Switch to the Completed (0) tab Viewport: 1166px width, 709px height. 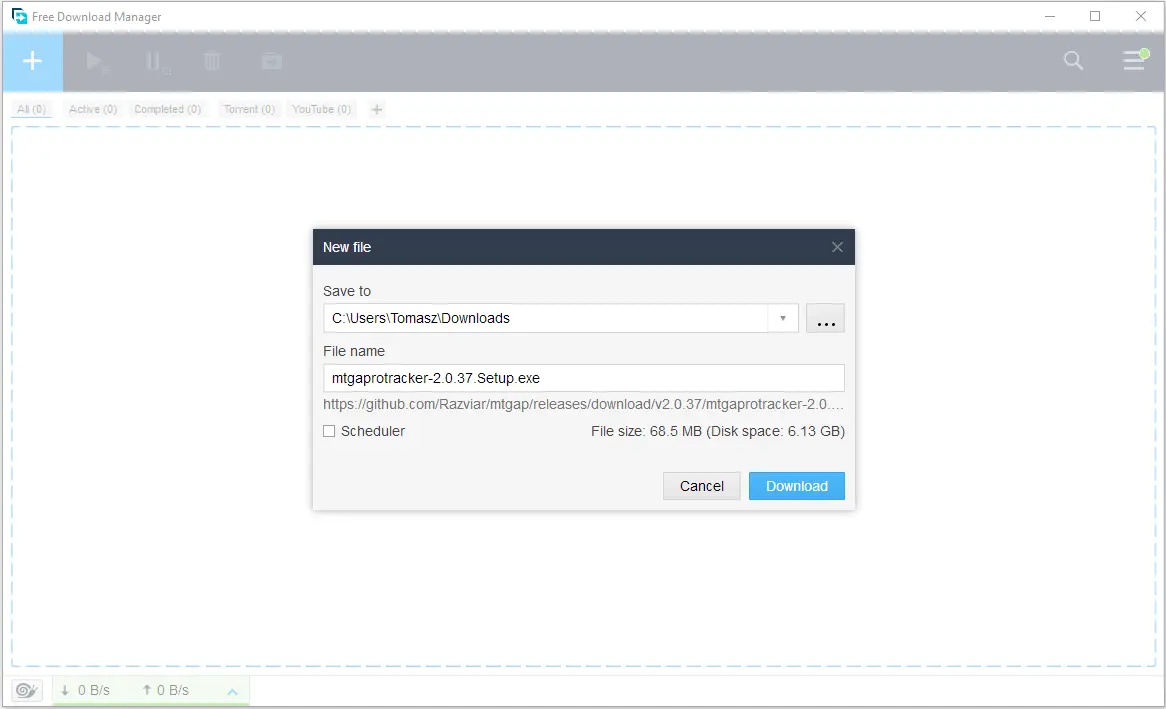167,109
